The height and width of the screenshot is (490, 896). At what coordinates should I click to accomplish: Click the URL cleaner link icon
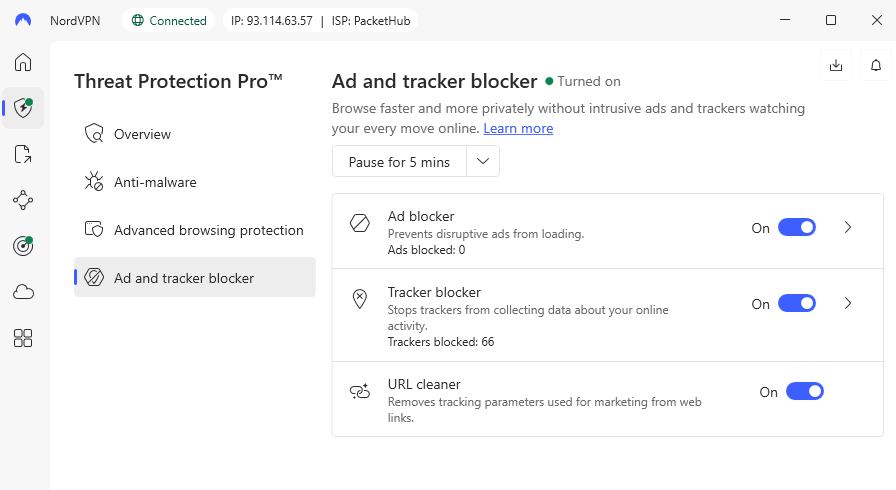[360, 391]
